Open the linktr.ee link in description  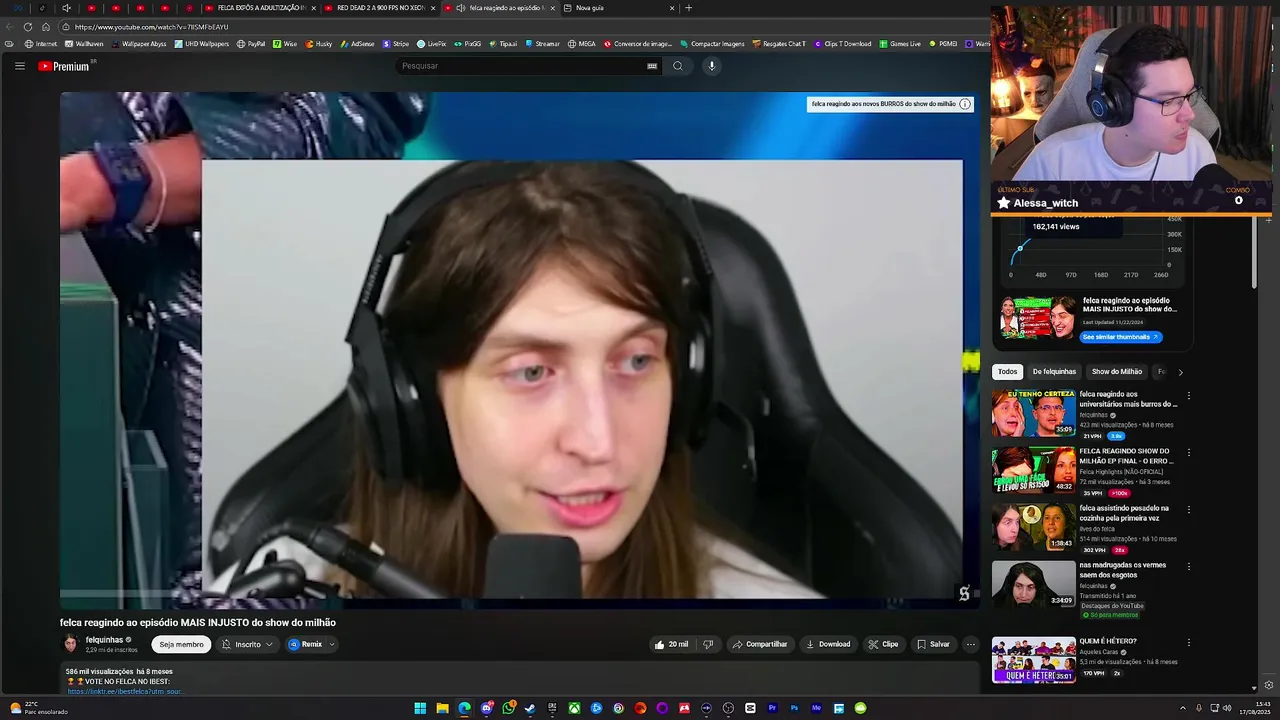point(125,691)
